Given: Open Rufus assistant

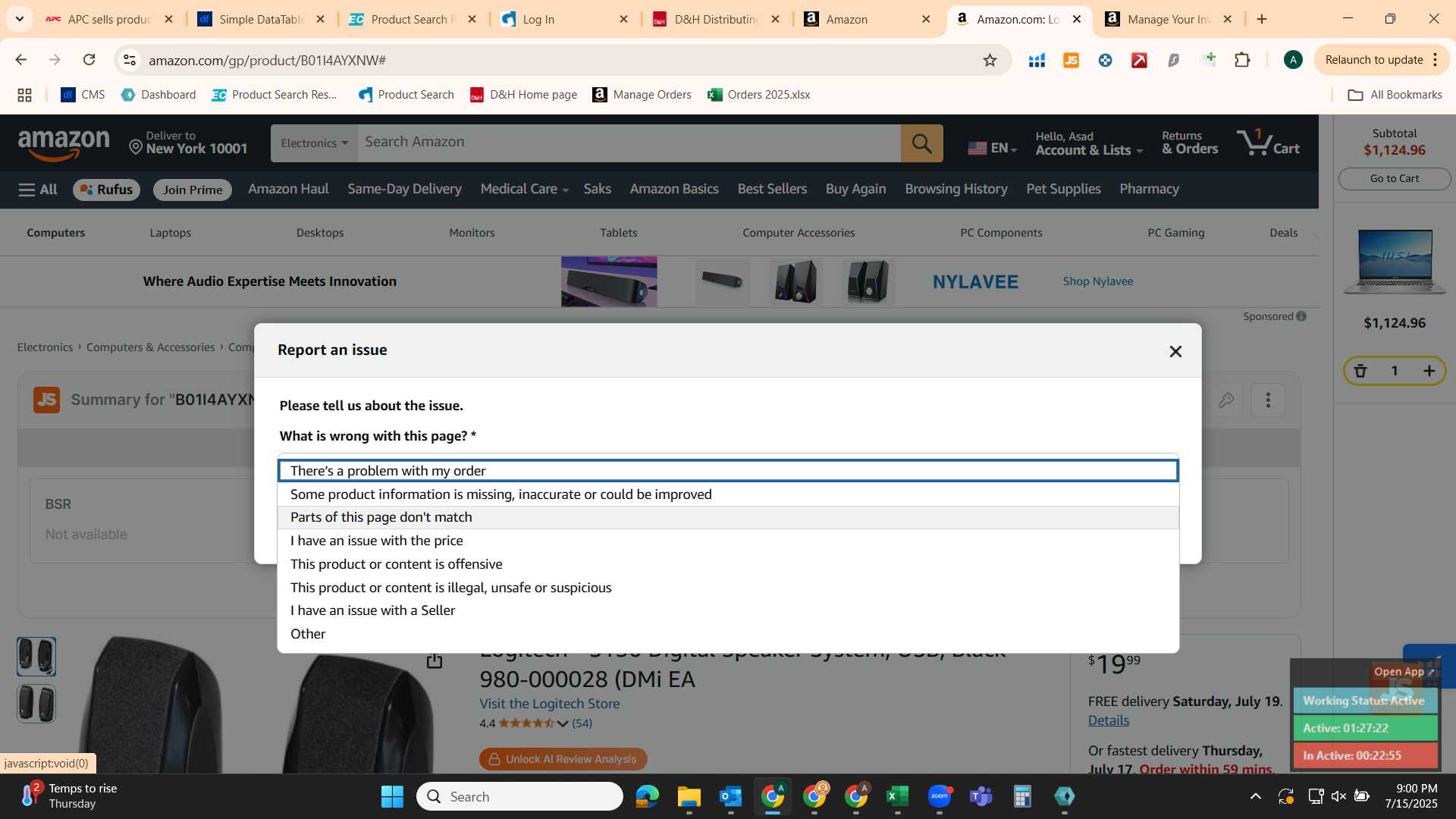Looking at the screenshot, I should pos(106,190).
